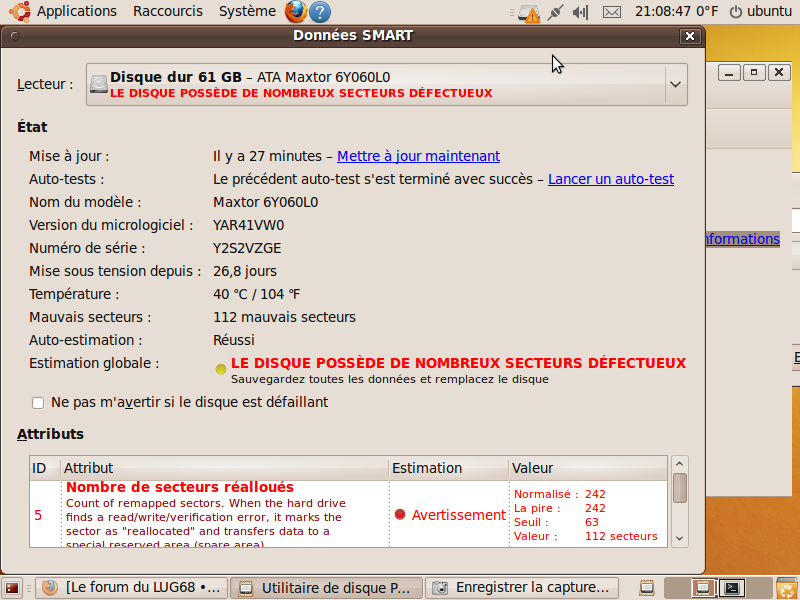Image resolution: width=800 pixels, height=600 pixels.
Task: Launch Firefox from the top panel
Action: coord(296,12)
